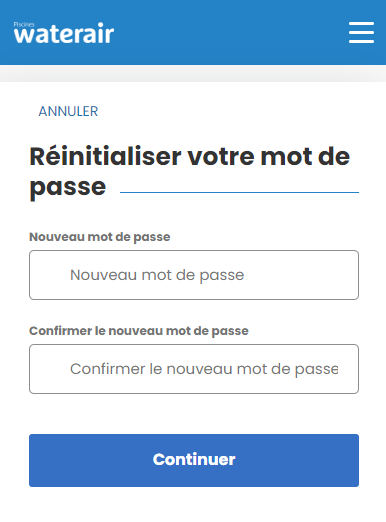Focus the Confirmer le nouveau mot de passe field
Viewport: 386px width, 522px height.
pos(194,369)
